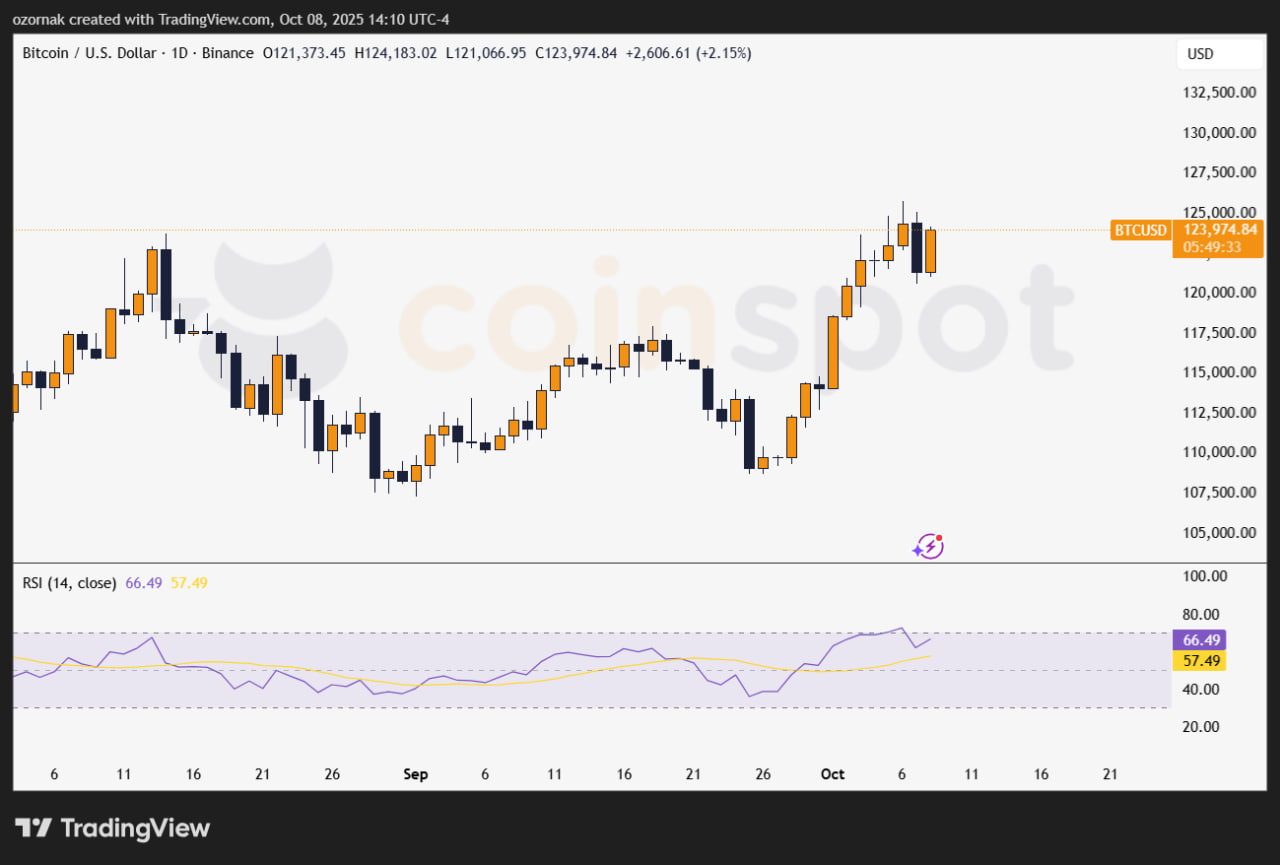Viewport: 1280px width, 865px height.
Task: Open the RSI (14, close) indicator legend
Action: click(x=70, y=583)
